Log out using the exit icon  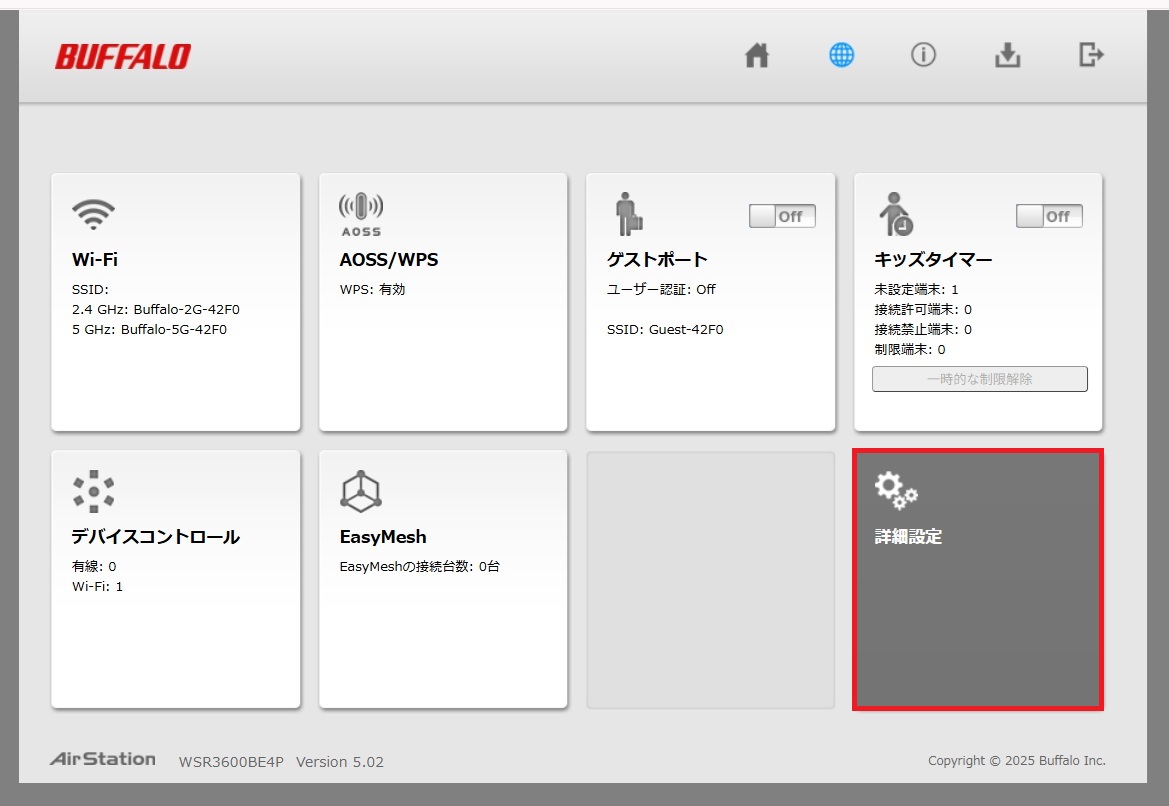[1091, 54]
